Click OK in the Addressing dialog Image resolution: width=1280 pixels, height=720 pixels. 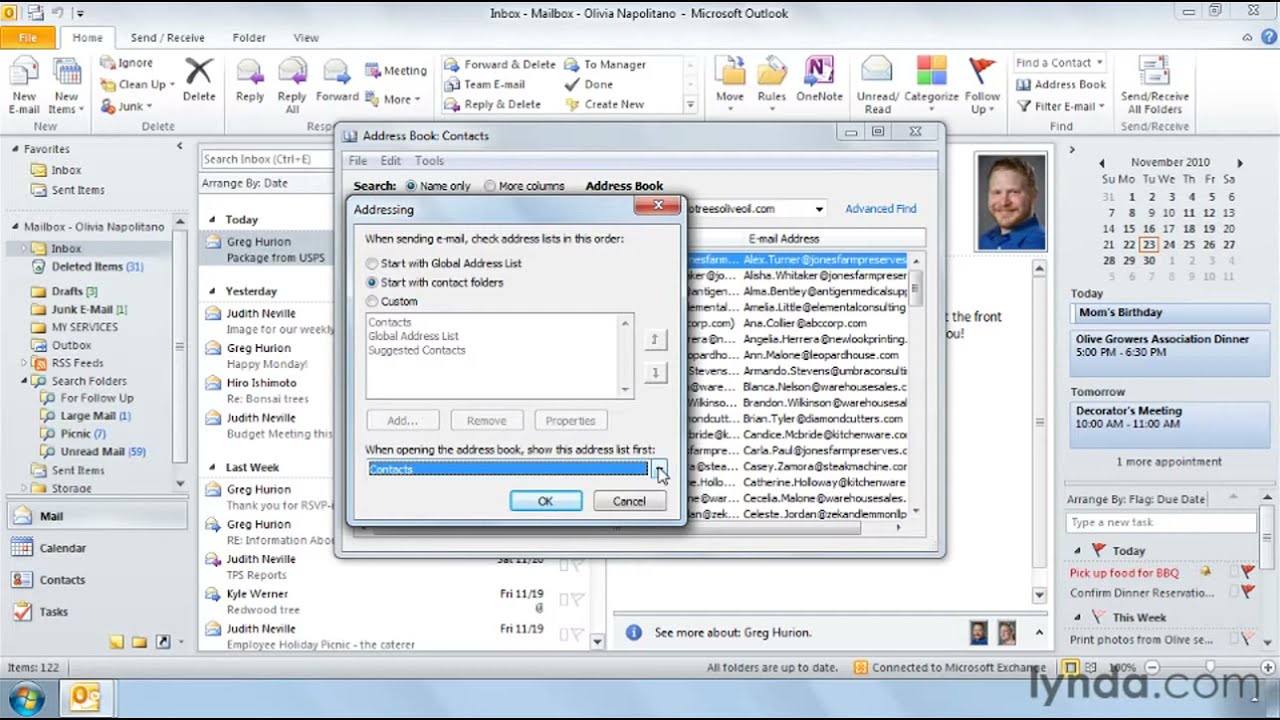coord(545,501)
